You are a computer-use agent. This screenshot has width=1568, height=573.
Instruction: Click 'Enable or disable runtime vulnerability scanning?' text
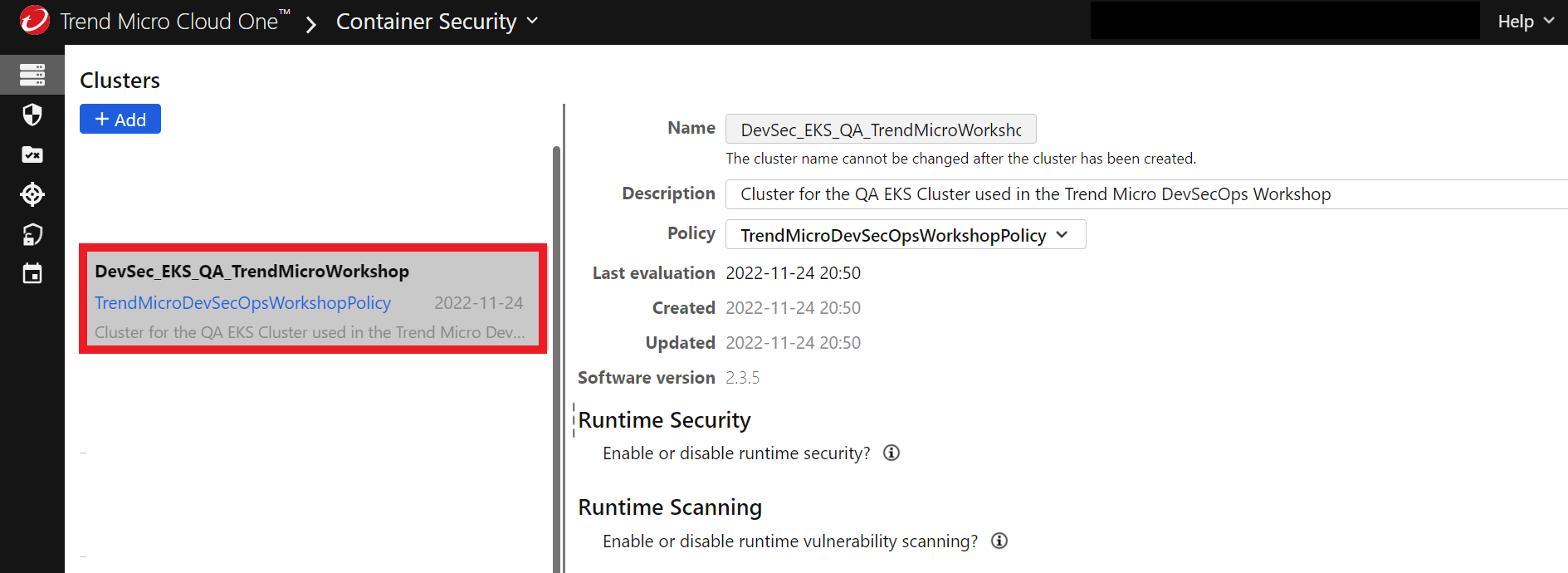[790, 541]
